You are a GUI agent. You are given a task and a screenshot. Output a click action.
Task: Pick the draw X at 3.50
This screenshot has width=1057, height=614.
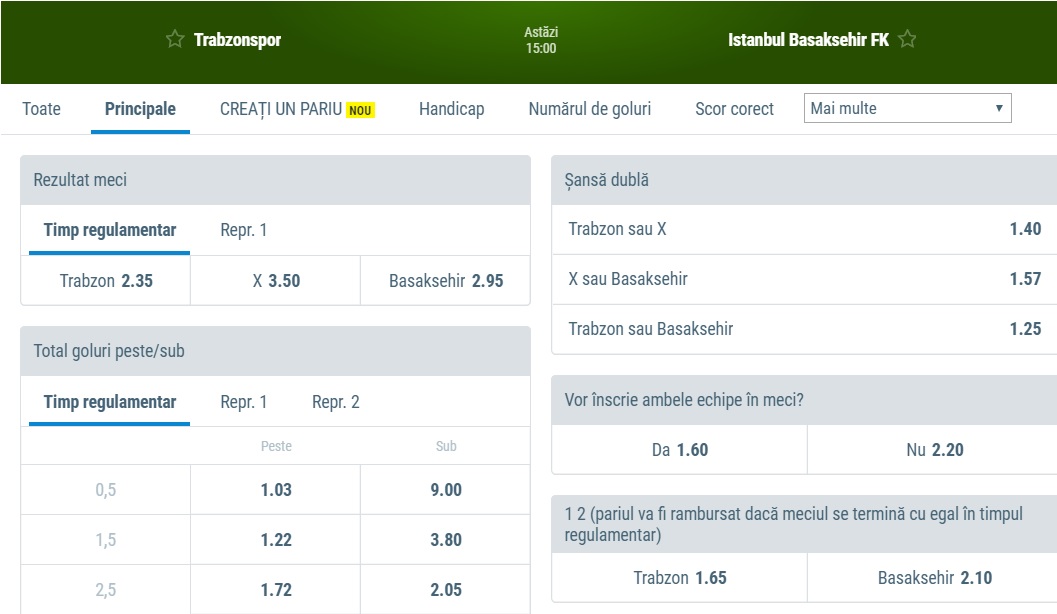coord(276,281)
